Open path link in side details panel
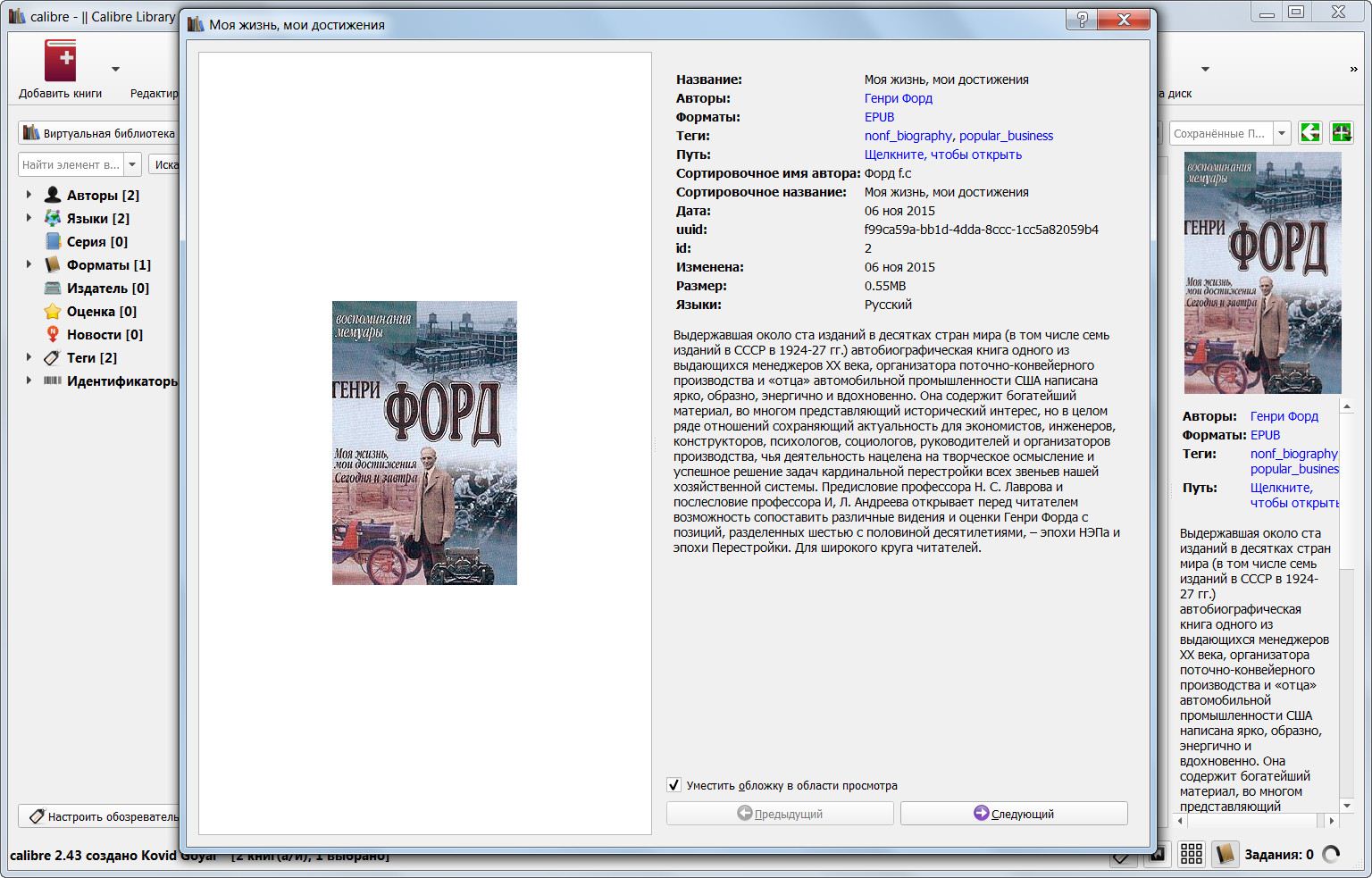This screenshot has width=1372, height=878. 1294,495
